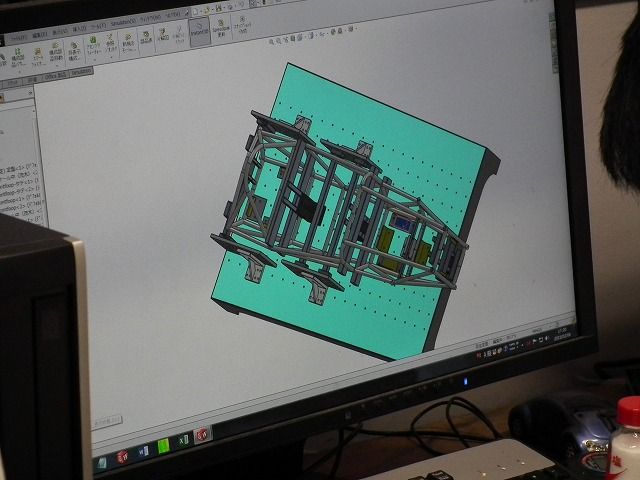Click the active SolidWorks taskbar icon

[x=203, y=435]
